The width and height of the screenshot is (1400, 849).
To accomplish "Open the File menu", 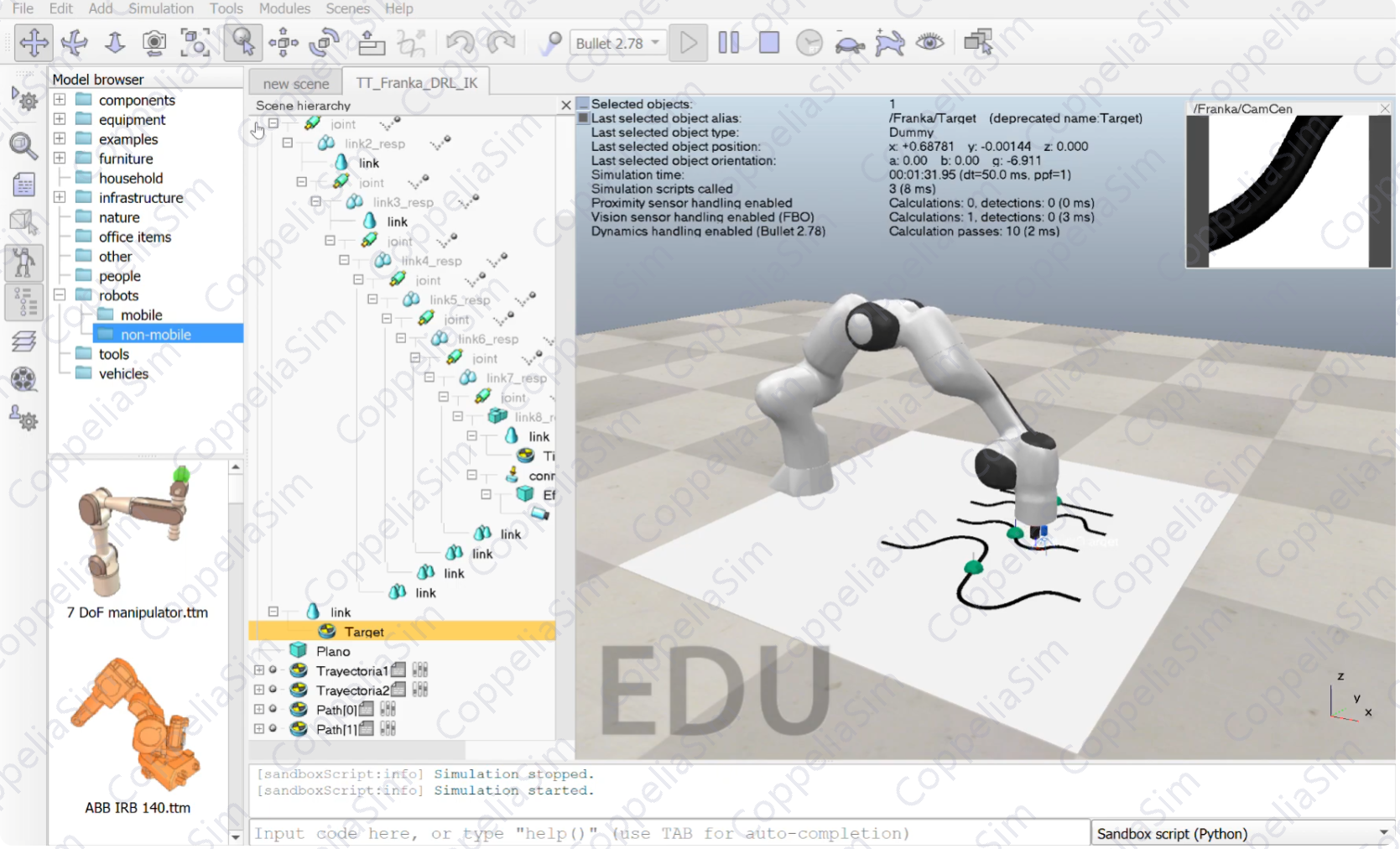I will point(23,8).
